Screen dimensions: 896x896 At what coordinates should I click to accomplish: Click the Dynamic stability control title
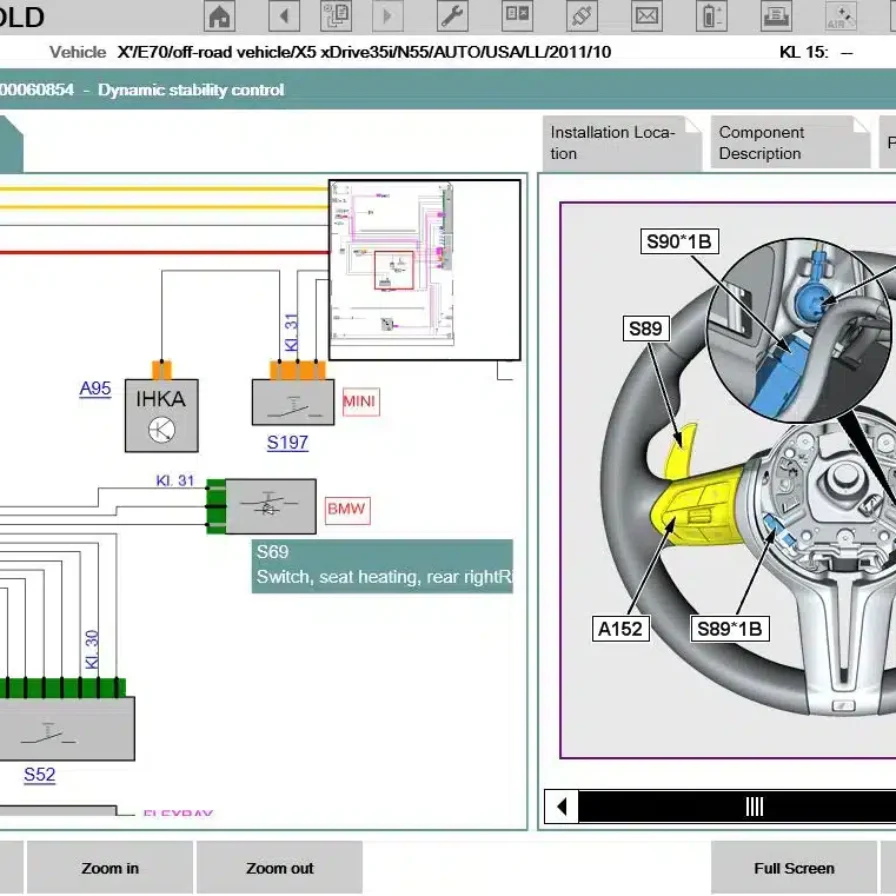191,90
